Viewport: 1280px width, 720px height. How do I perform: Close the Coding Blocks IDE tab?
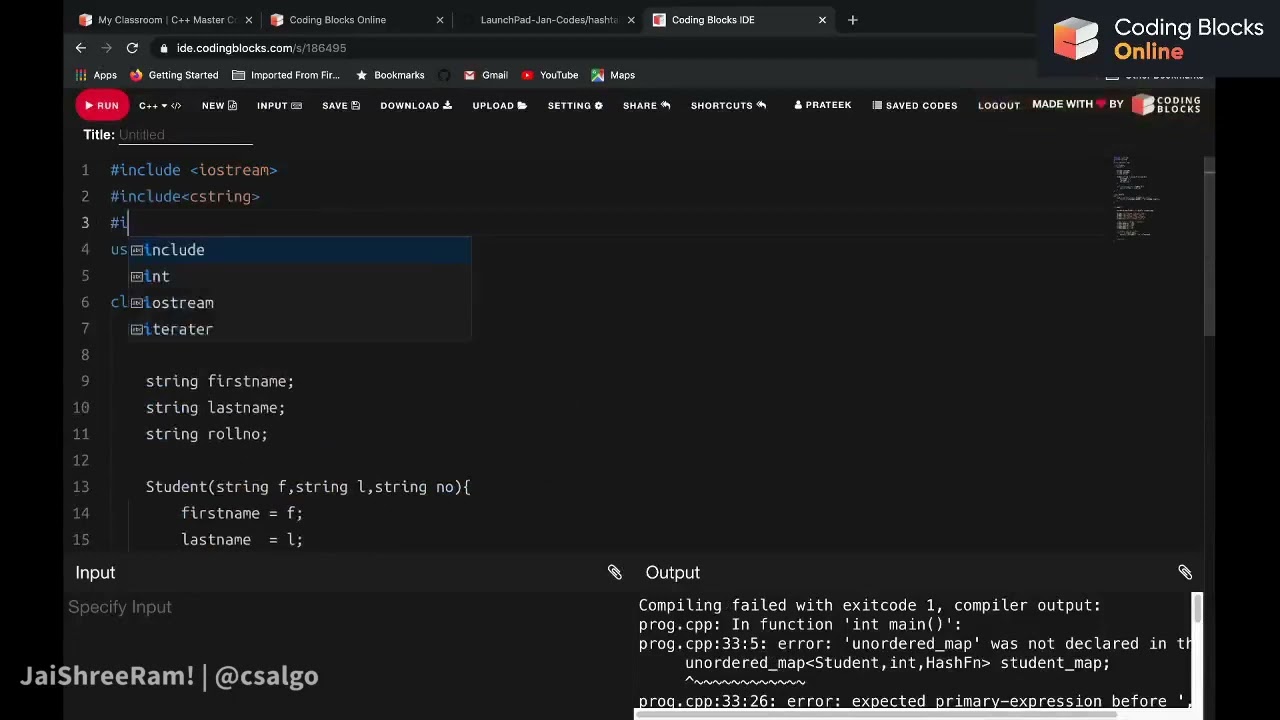click(x=822, y=20)
